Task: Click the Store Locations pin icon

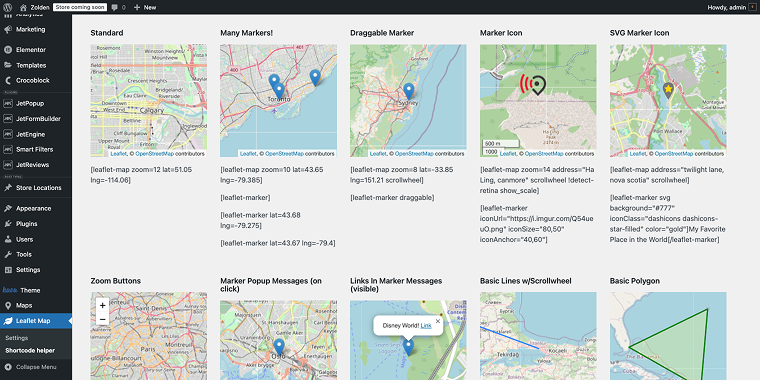Action: pyautogui.click(x=8, y=188)
